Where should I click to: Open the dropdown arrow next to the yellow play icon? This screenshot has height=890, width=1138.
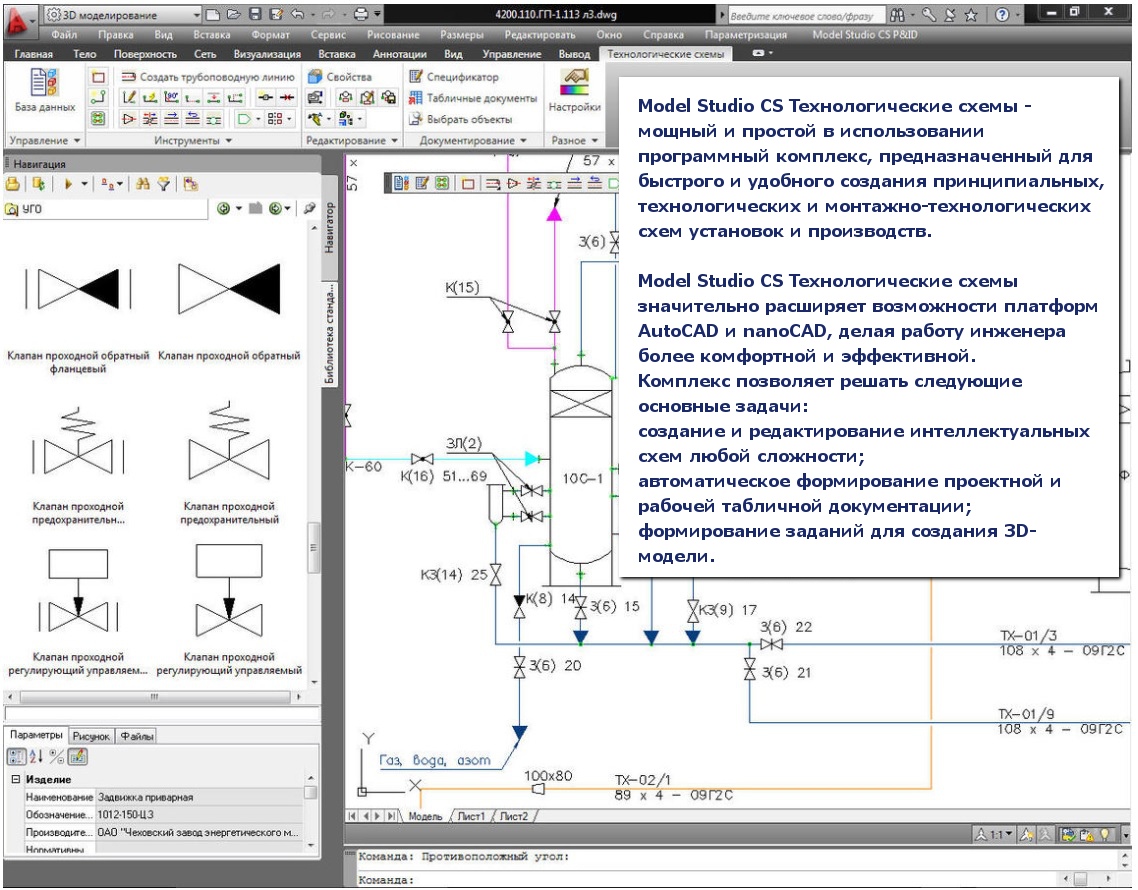coord(84,184)
